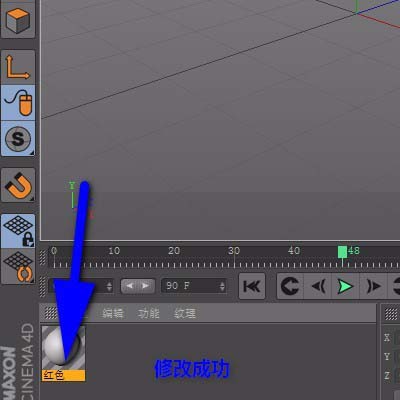The image size is (400, 400).
Task: Enable Snap magnet icon
Action: [x=18, y=185]
